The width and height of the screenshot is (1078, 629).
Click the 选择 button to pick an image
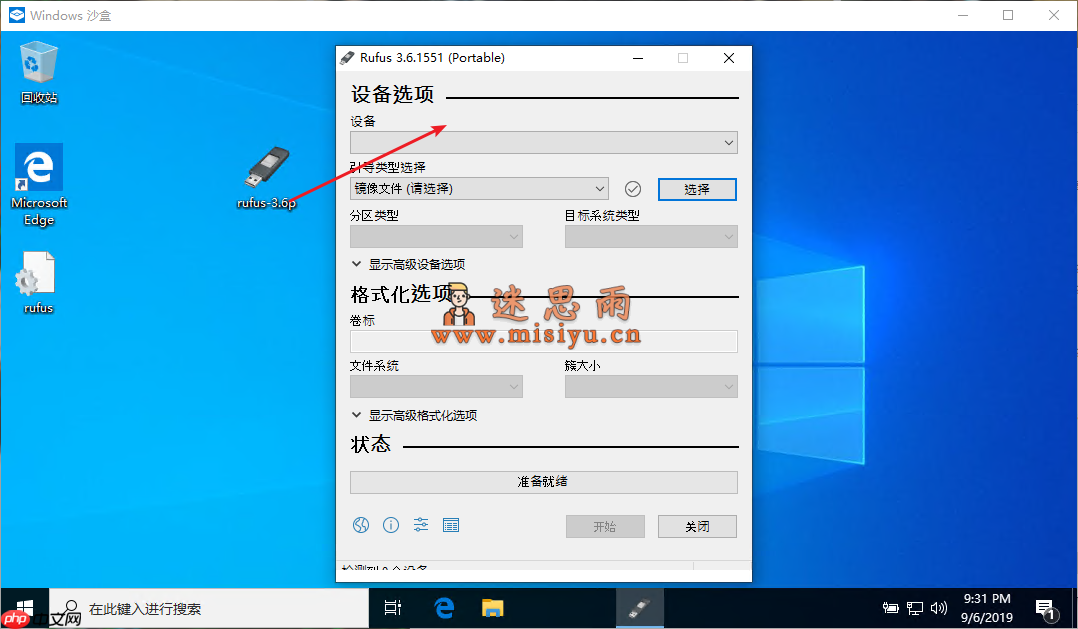(697, 188)
